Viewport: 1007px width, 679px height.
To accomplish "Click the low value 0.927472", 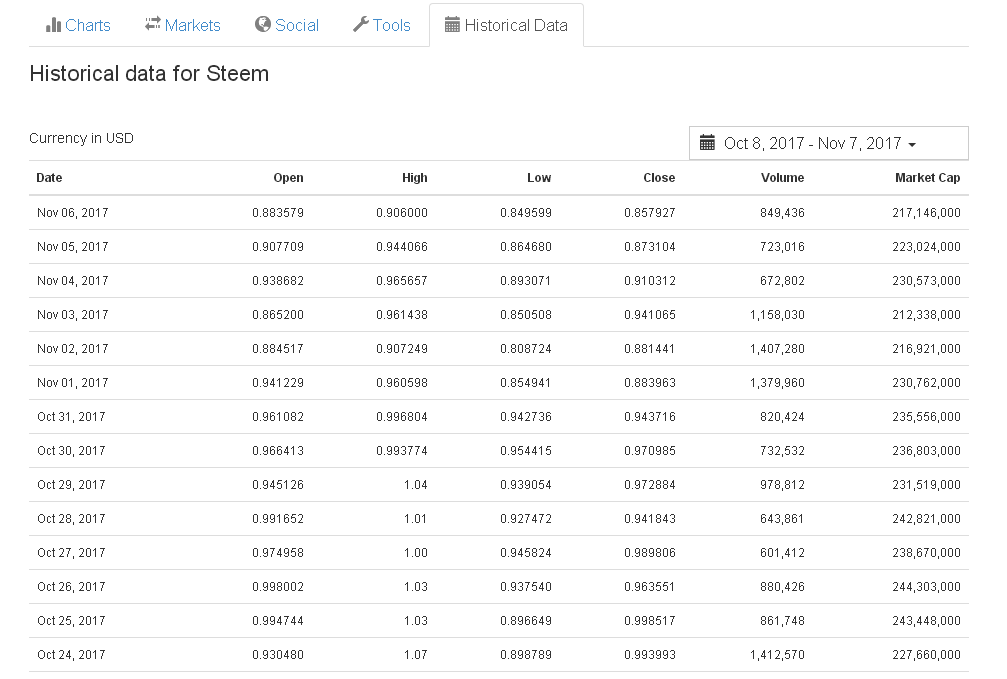I will pyautogui.click(x=526, y=519).
